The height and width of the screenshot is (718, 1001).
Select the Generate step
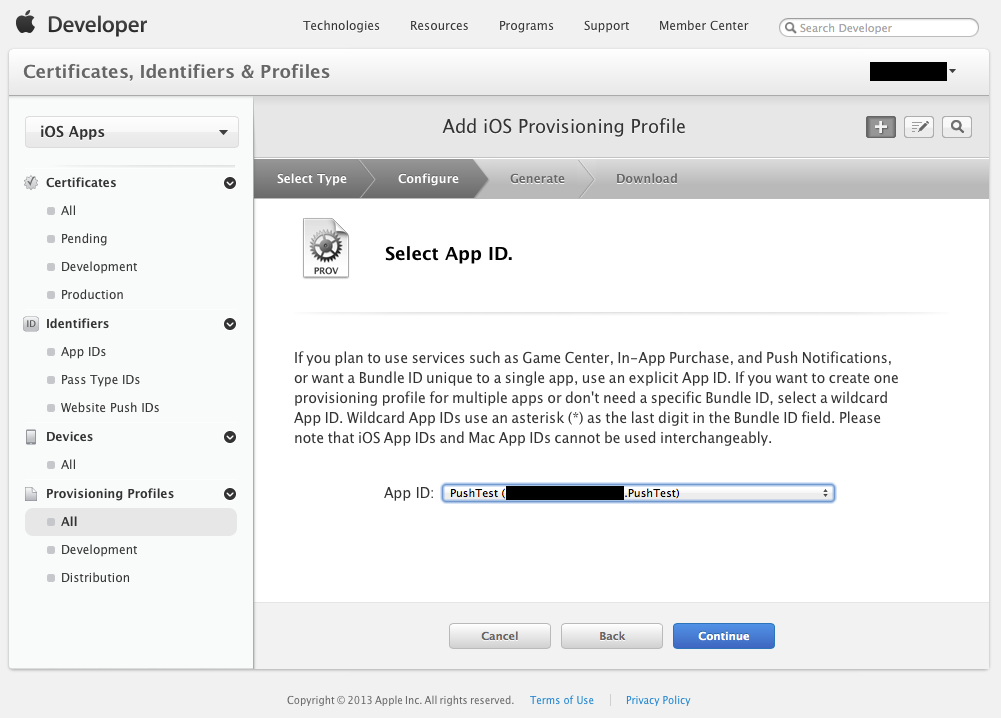tap(537, 179)
